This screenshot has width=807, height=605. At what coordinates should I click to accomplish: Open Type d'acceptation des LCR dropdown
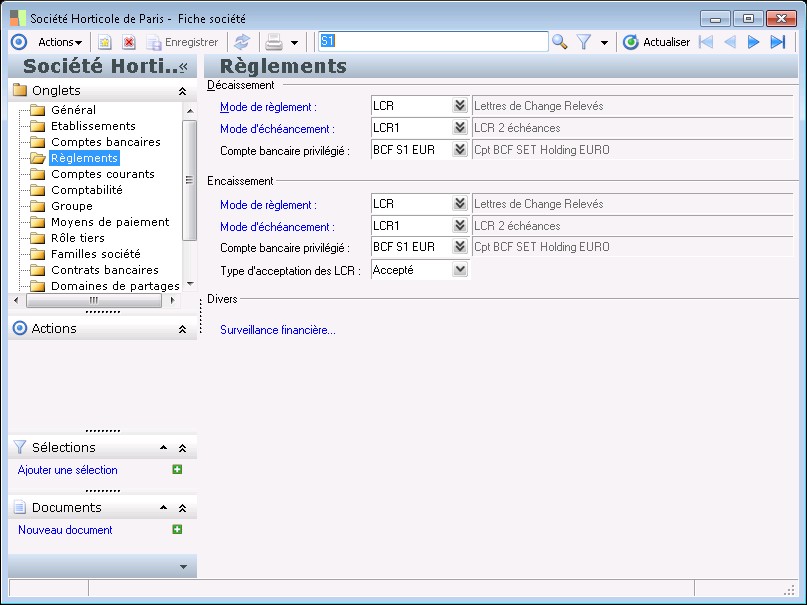pyautogui.click(x=459, y=269)
